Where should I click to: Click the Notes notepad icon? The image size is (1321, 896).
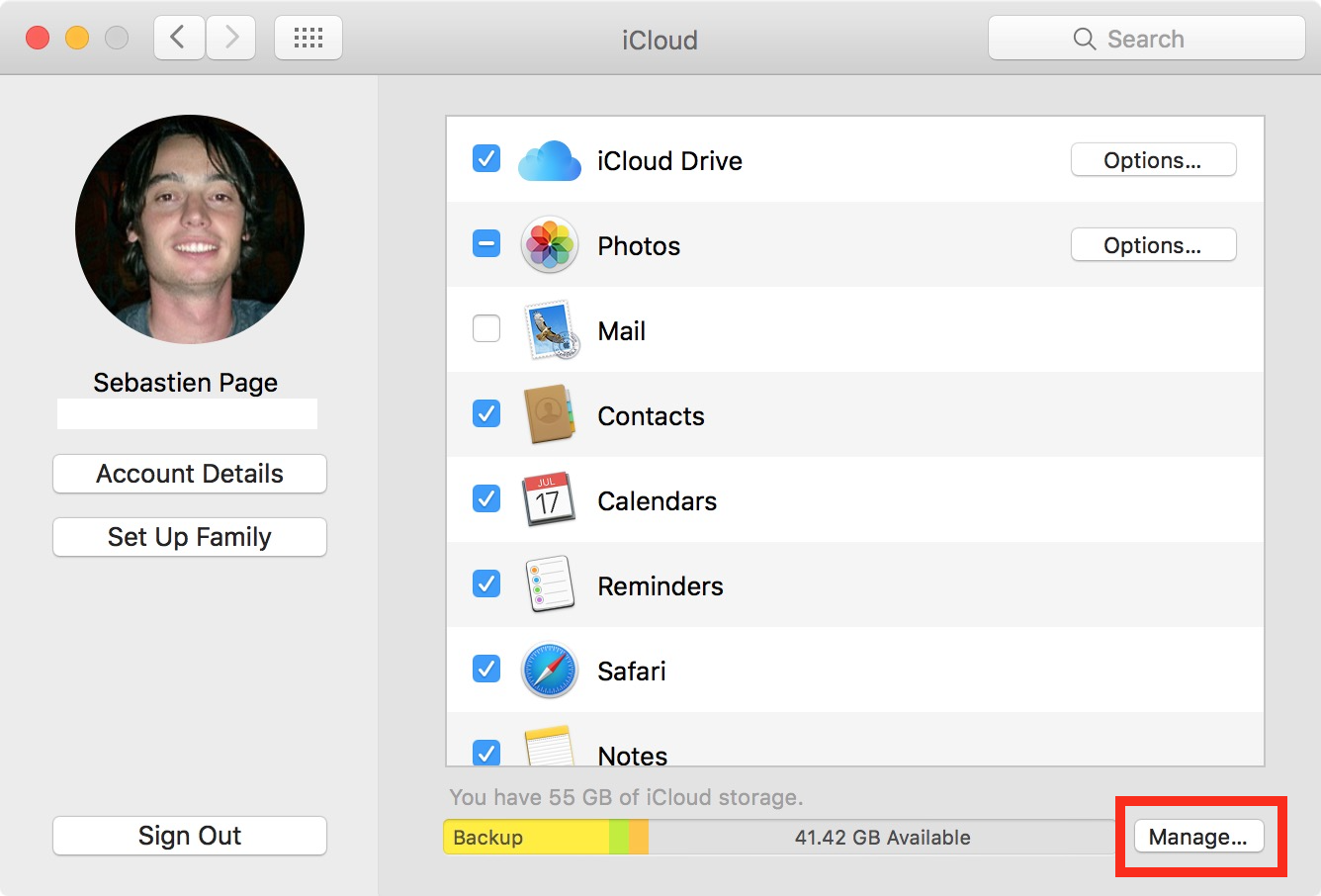pos(550,746)
